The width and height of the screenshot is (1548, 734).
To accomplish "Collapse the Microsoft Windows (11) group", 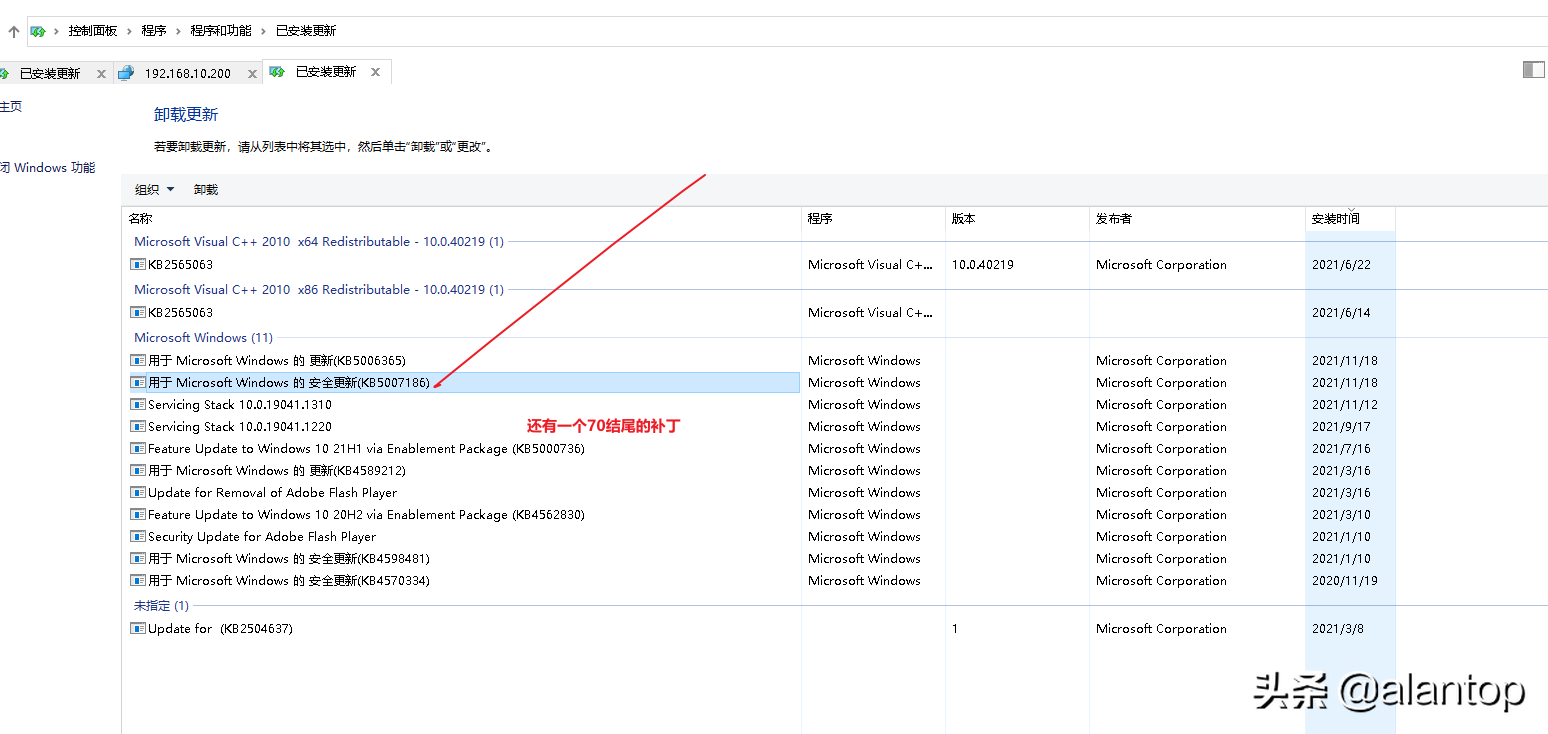I will tap(203, 338).
